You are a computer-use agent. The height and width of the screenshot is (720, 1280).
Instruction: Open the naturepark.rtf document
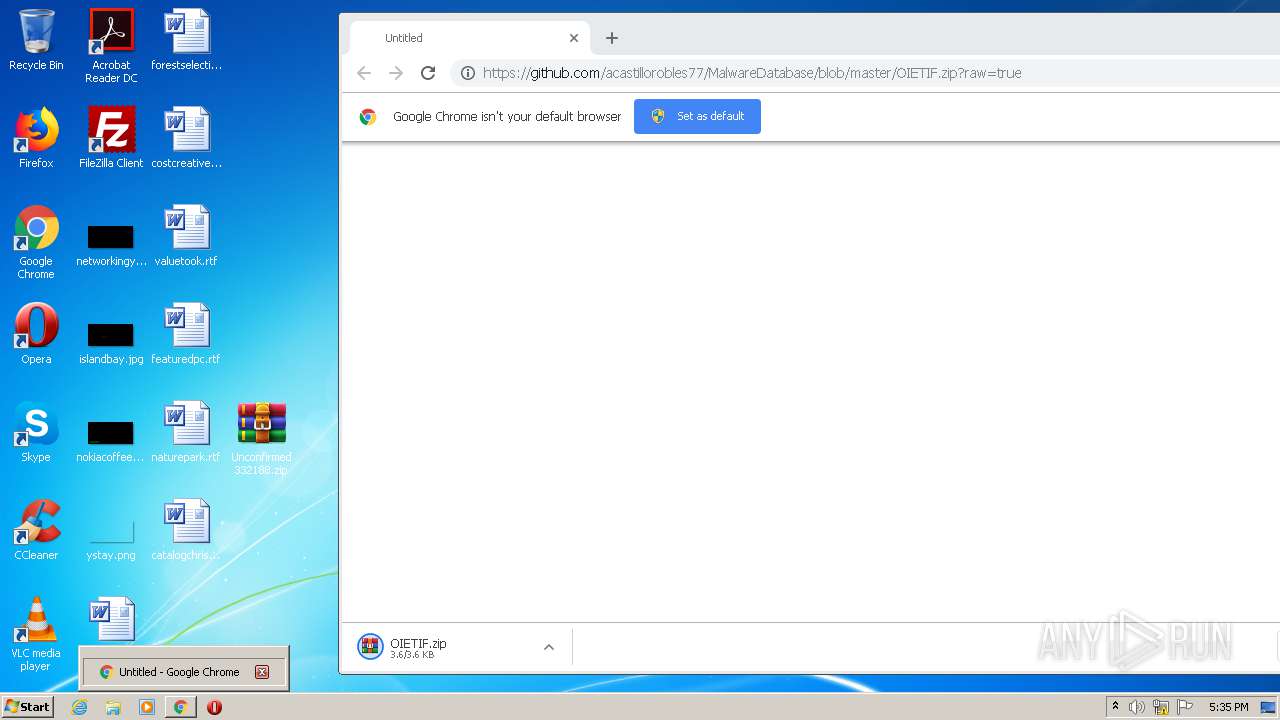point(186,432)
